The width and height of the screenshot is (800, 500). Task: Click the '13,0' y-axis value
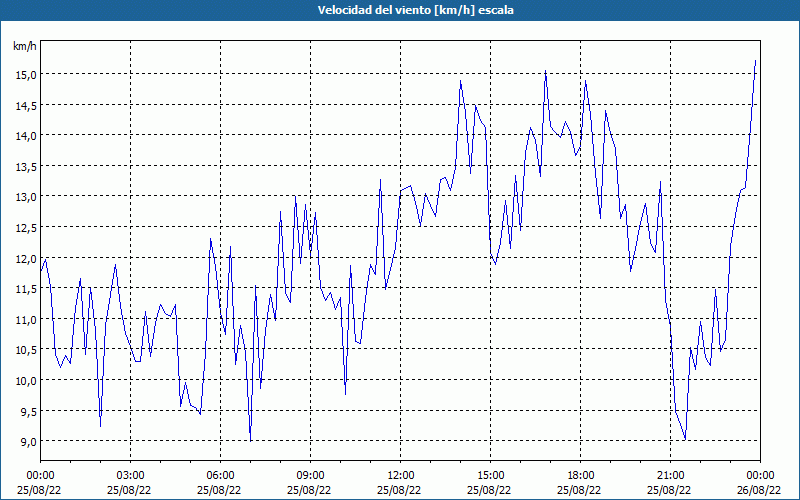coord(26,197)
